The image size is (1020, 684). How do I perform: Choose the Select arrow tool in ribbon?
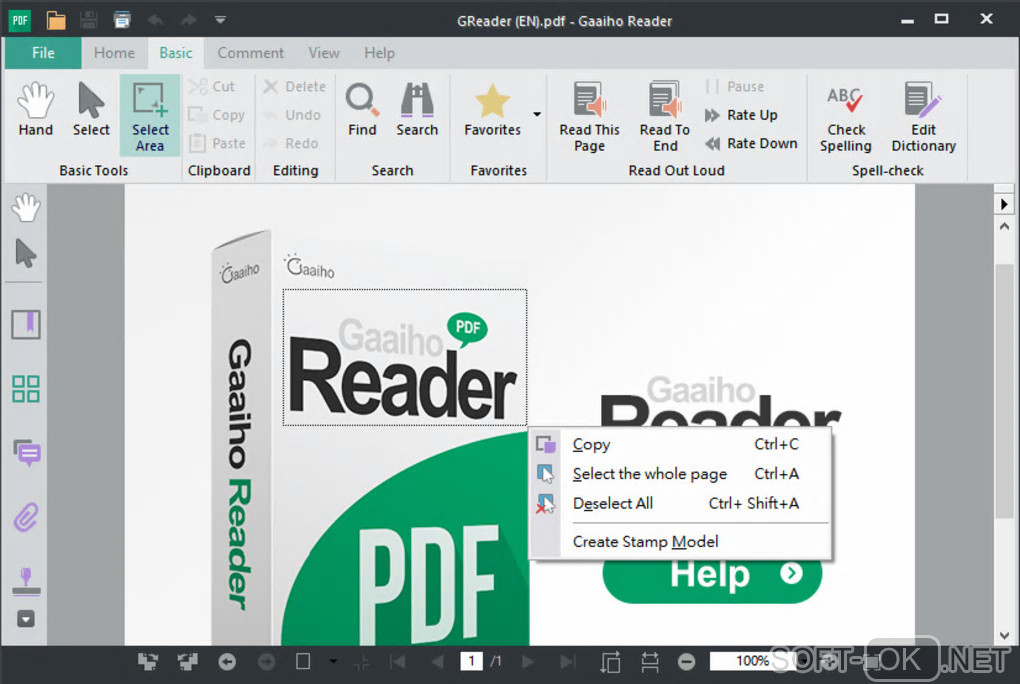(91, 109)
